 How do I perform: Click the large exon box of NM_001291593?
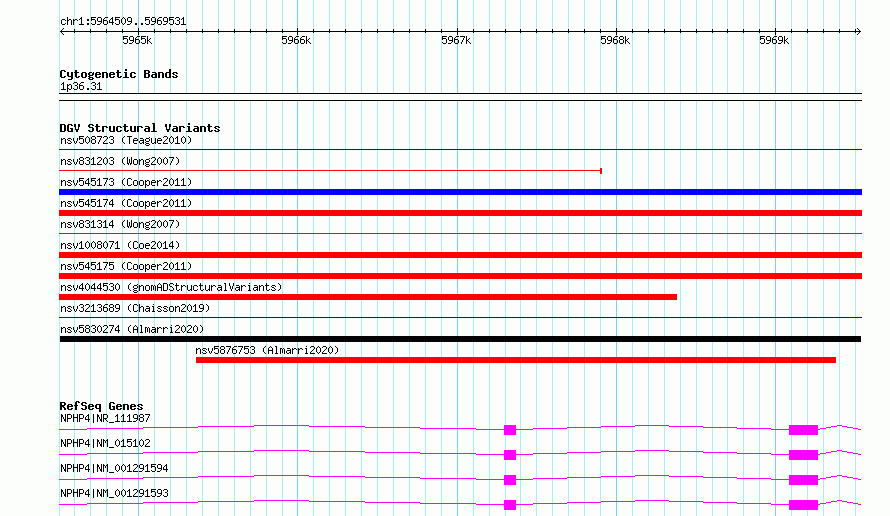803,505
